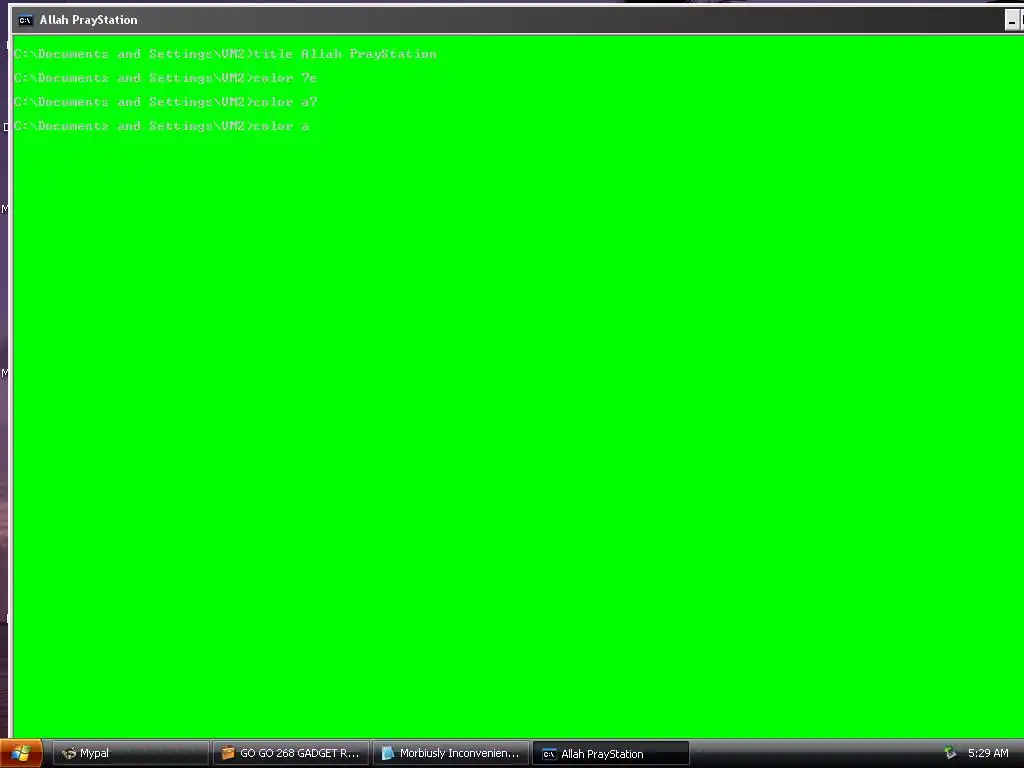This screenshot has height=768, width=1024.
Task: Open the command prompt system menu icon
Action: (25, 20)
